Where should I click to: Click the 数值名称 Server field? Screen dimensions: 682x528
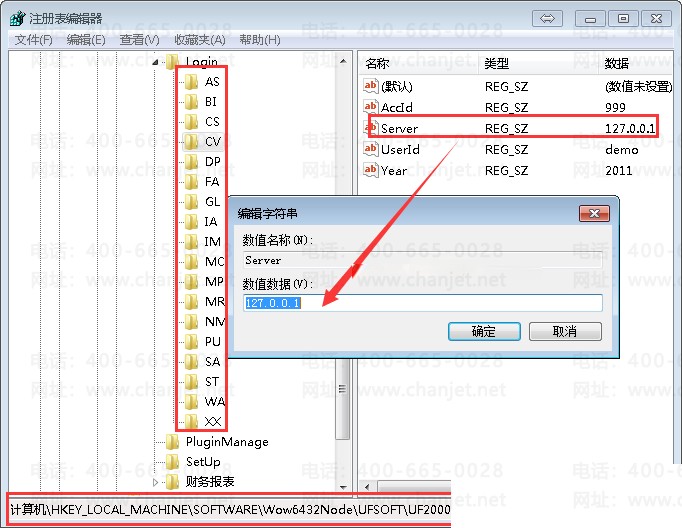point(423,260)
